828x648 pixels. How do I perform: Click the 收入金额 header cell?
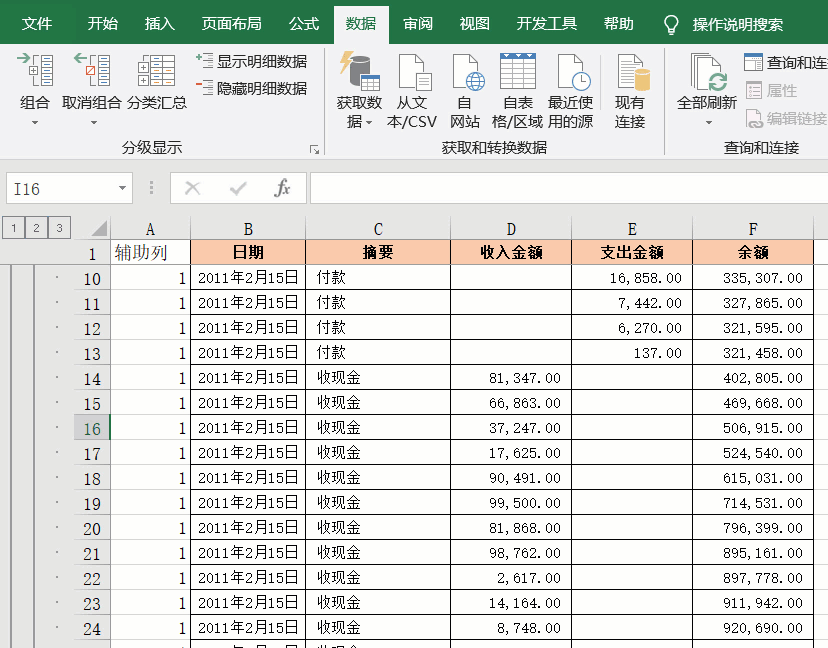pyautogui.click(x=511, y=252)
